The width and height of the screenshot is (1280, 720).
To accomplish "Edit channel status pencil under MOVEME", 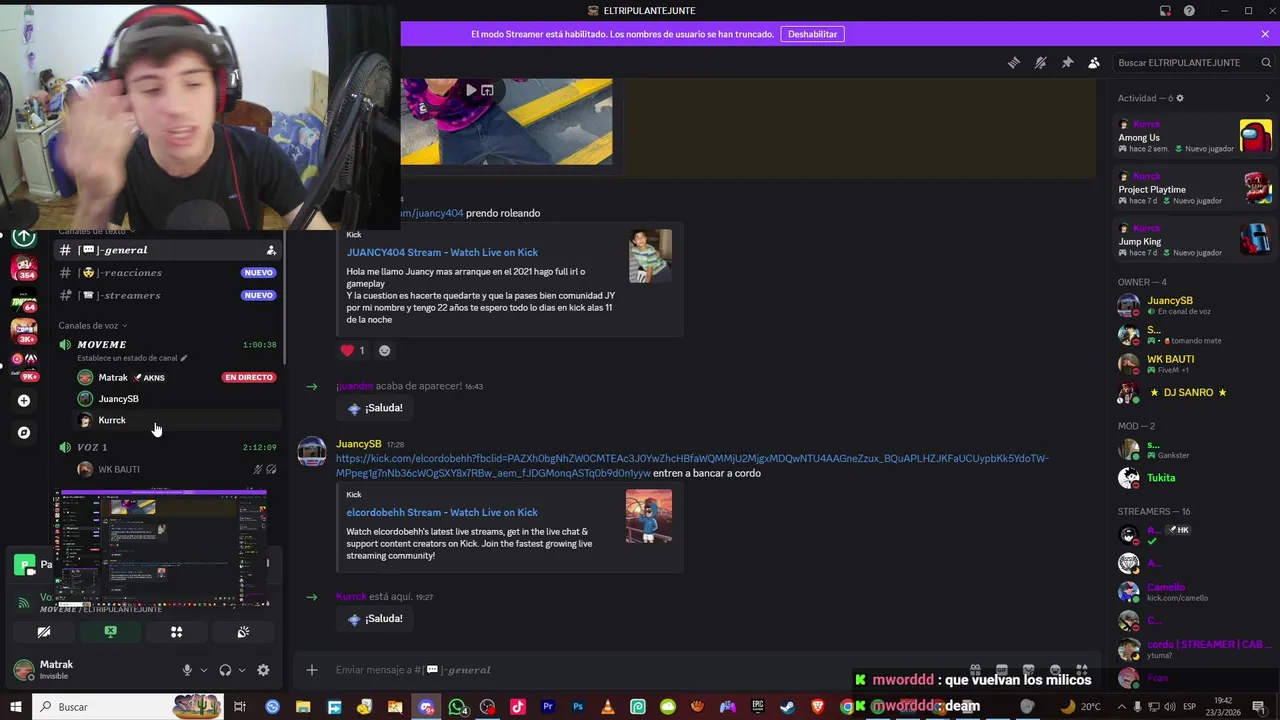I will click(183, 358).
